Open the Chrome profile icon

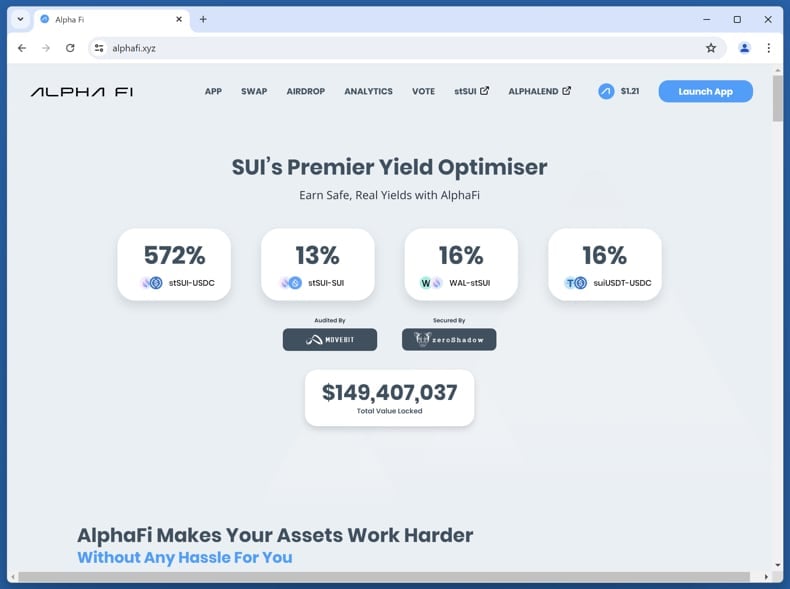coord(744,48)
